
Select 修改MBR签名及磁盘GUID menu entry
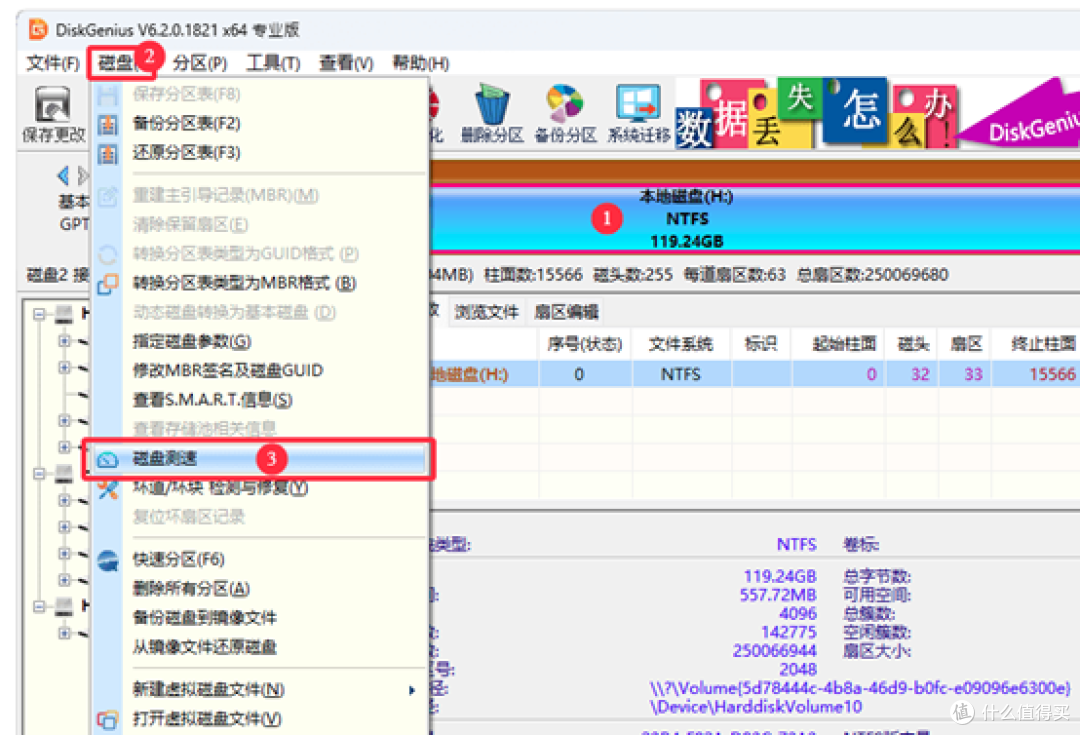point(228,371)
